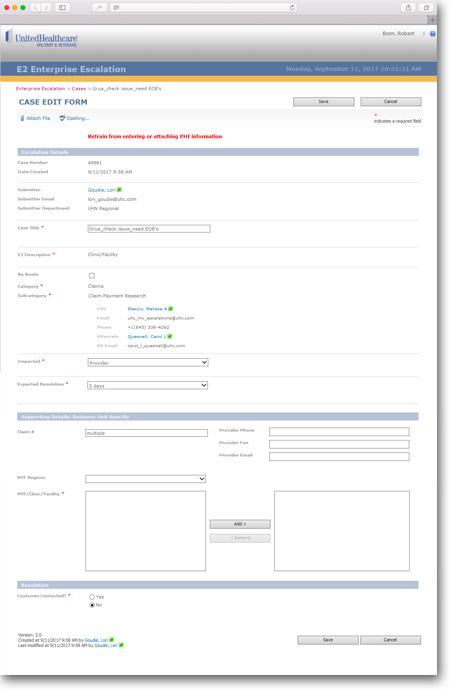Click the help icon next to Born, Robert
450x690 pixels.
coord(432,34)
